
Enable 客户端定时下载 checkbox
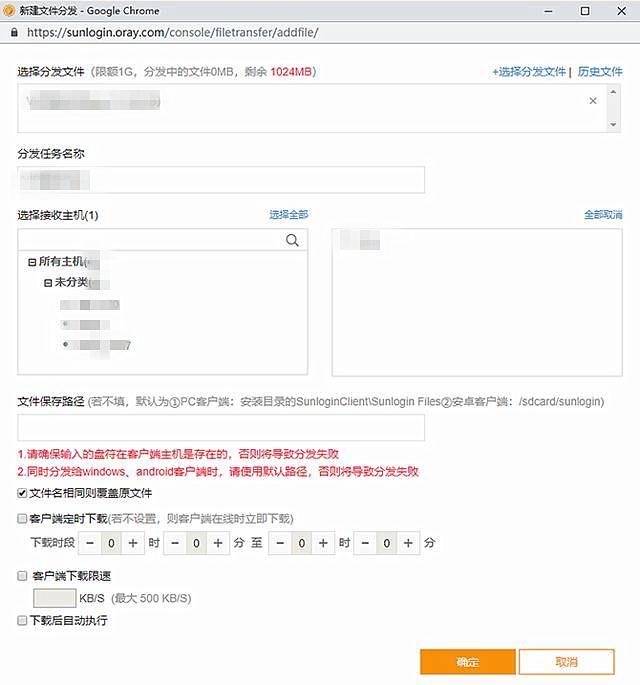point(22,519)
